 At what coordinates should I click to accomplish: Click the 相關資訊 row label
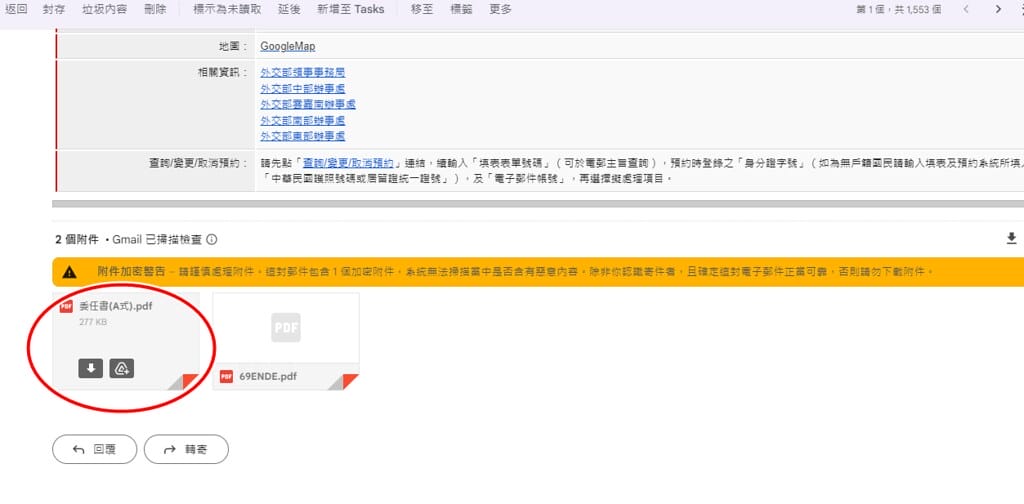(x=223, y=72)
